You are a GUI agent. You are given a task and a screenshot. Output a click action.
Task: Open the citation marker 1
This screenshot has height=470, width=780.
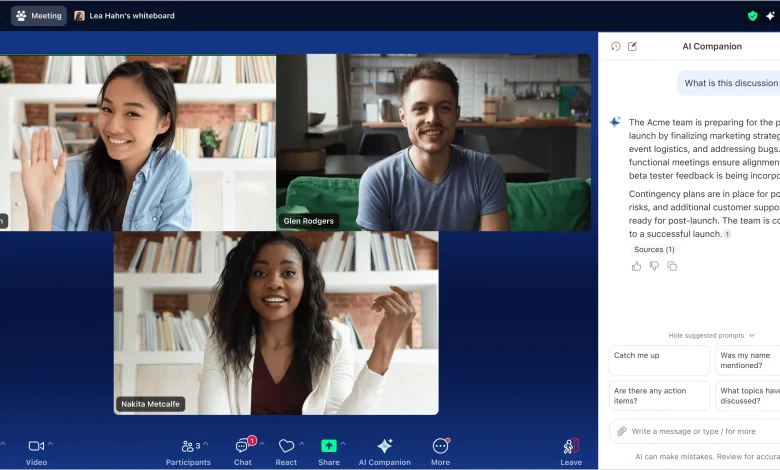727,234
